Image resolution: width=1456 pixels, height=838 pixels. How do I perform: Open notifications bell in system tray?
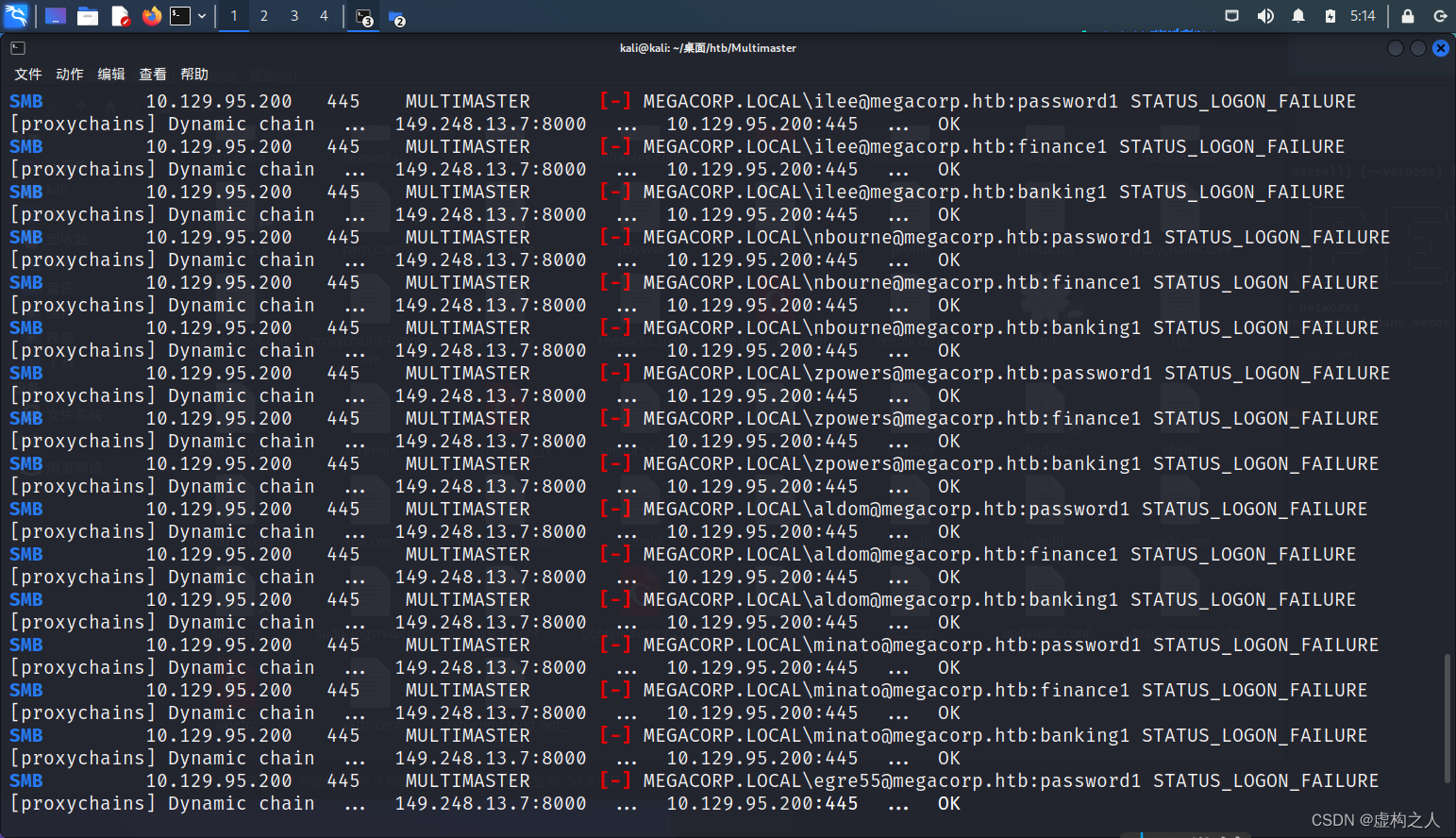[1298, 16]
